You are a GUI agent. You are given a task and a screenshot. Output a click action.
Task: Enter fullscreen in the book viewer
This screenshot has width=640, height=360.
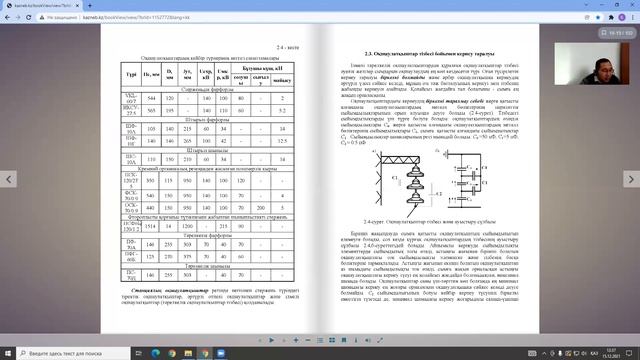pos(380,340)
